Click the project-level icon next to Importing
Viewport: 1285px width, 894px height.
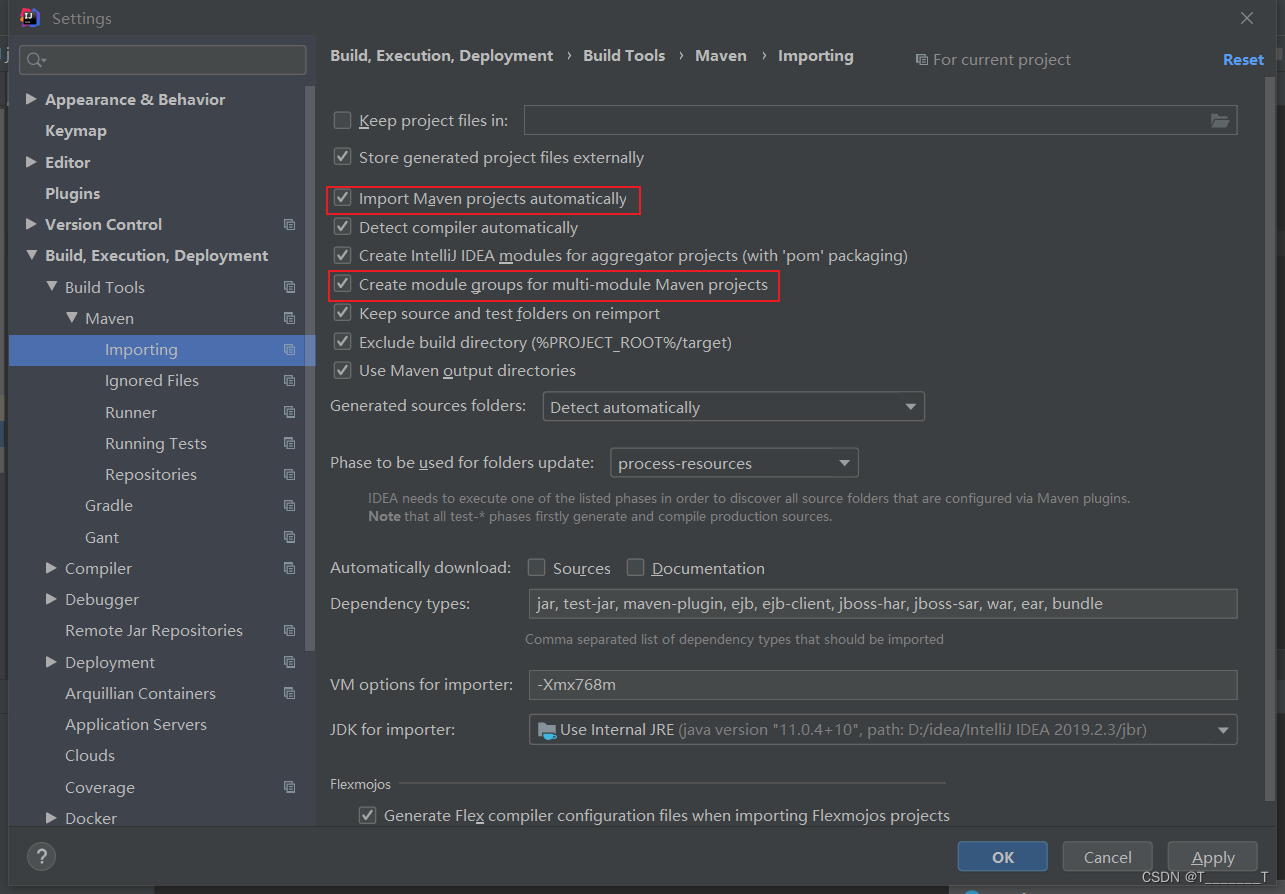289,350
